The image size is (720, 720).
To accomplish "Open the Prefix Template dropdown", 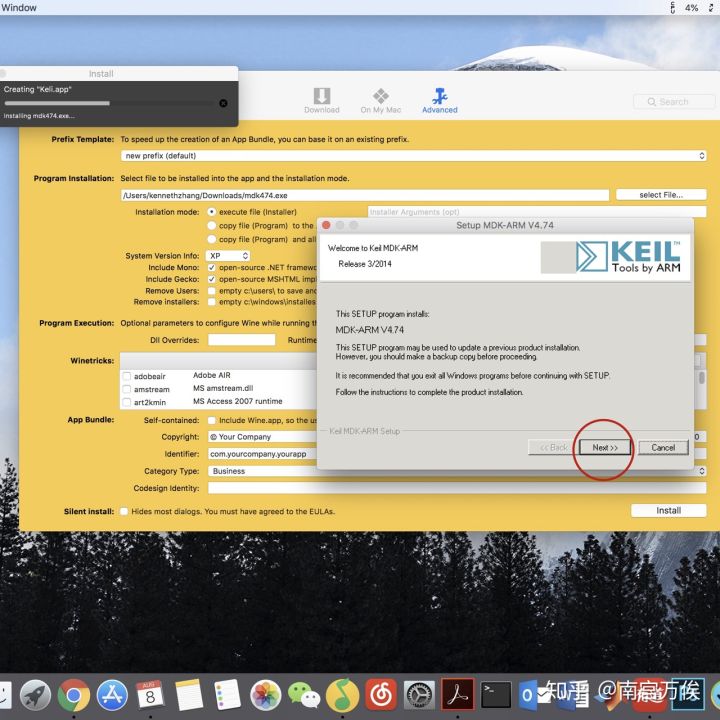I will click(414, 156).
